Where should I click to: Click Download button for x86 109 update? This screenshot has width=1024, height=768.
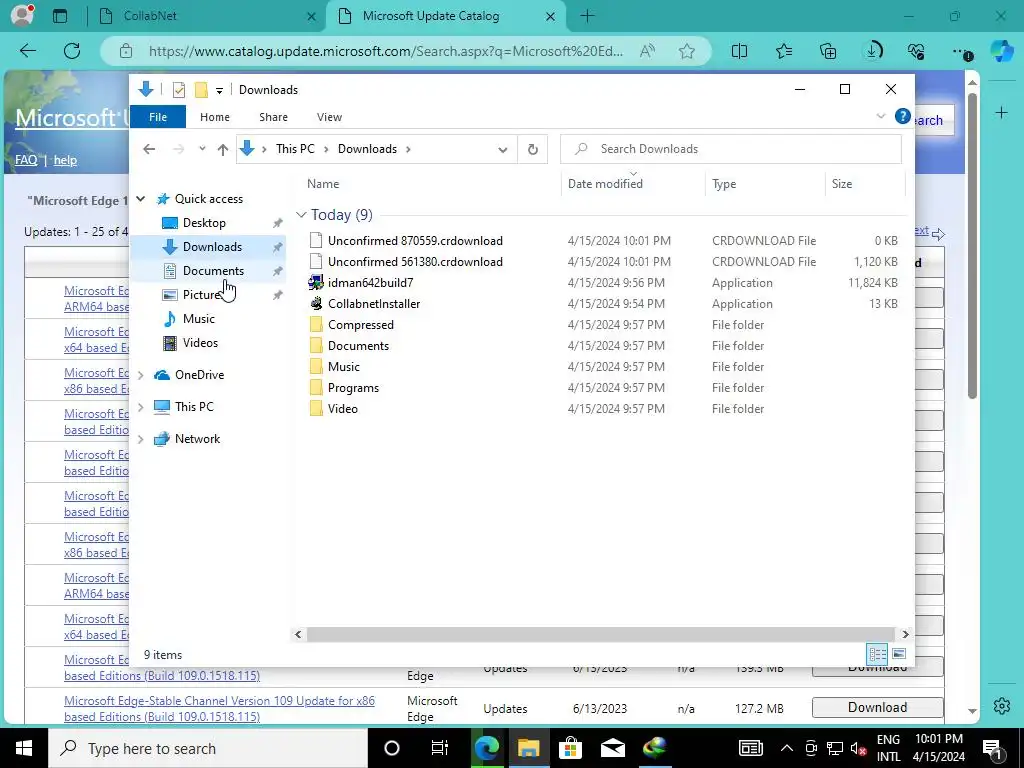coord(877,707)
